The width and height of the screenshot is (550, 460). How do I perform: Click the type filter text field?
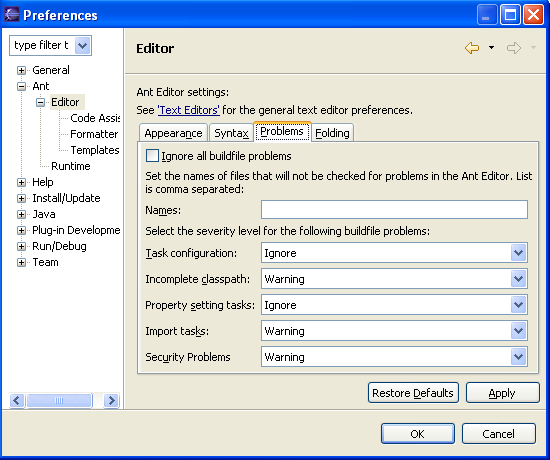click(x=43, y=45)
